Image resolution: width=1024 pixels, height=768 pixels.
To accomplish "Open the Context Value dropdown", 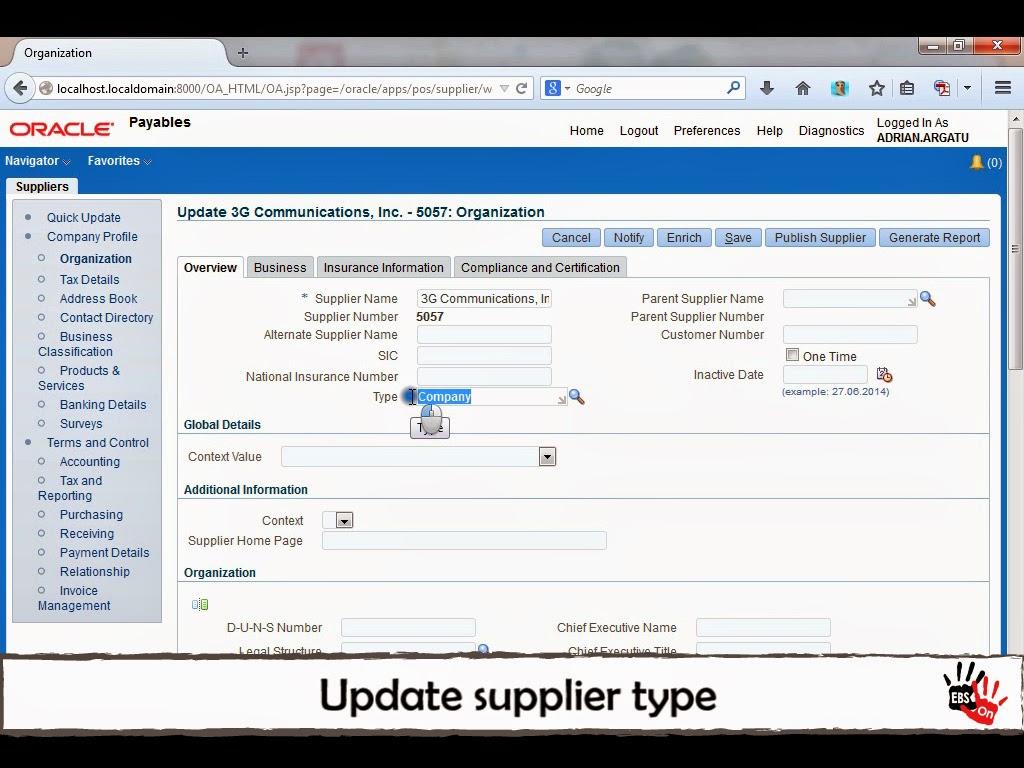I will pyautogui.click(x=547, y=456).
